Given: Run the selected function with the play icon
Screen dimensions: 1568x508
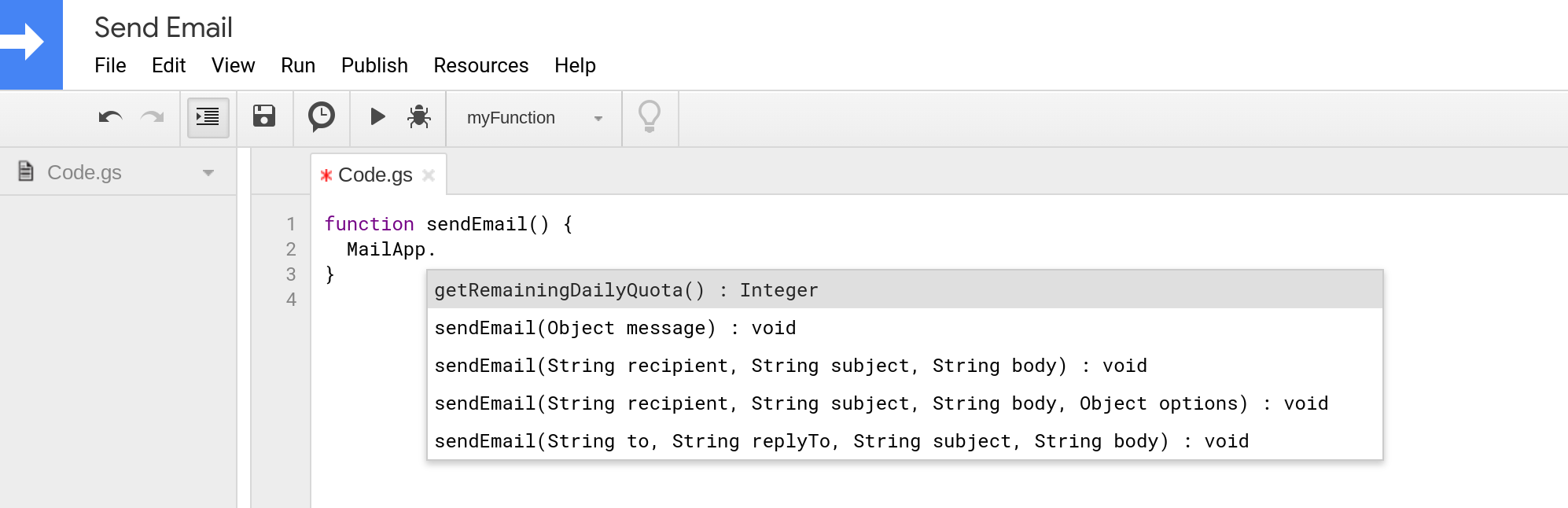Looking at the screenshot, I should click(x=377, y=117).
